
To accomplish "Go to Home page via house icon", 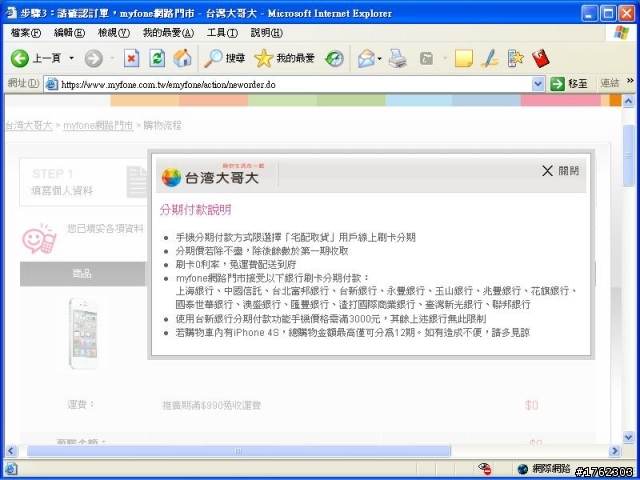I will (182, 59).
